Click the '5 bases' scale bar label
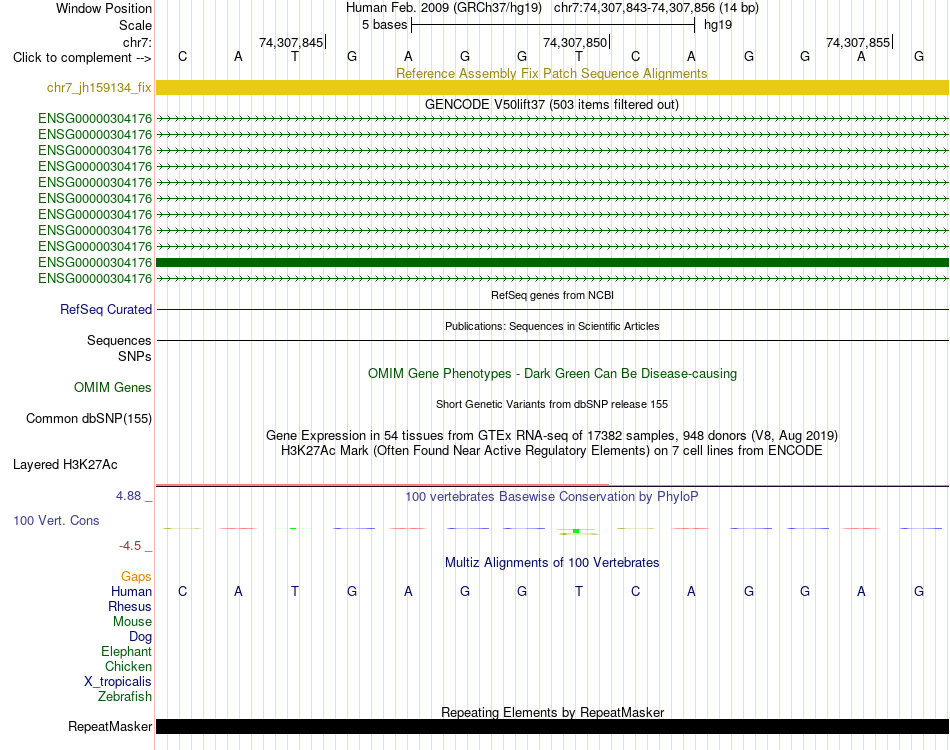The image size is (950, 750). pyautogui.click(x=385, y=25)
